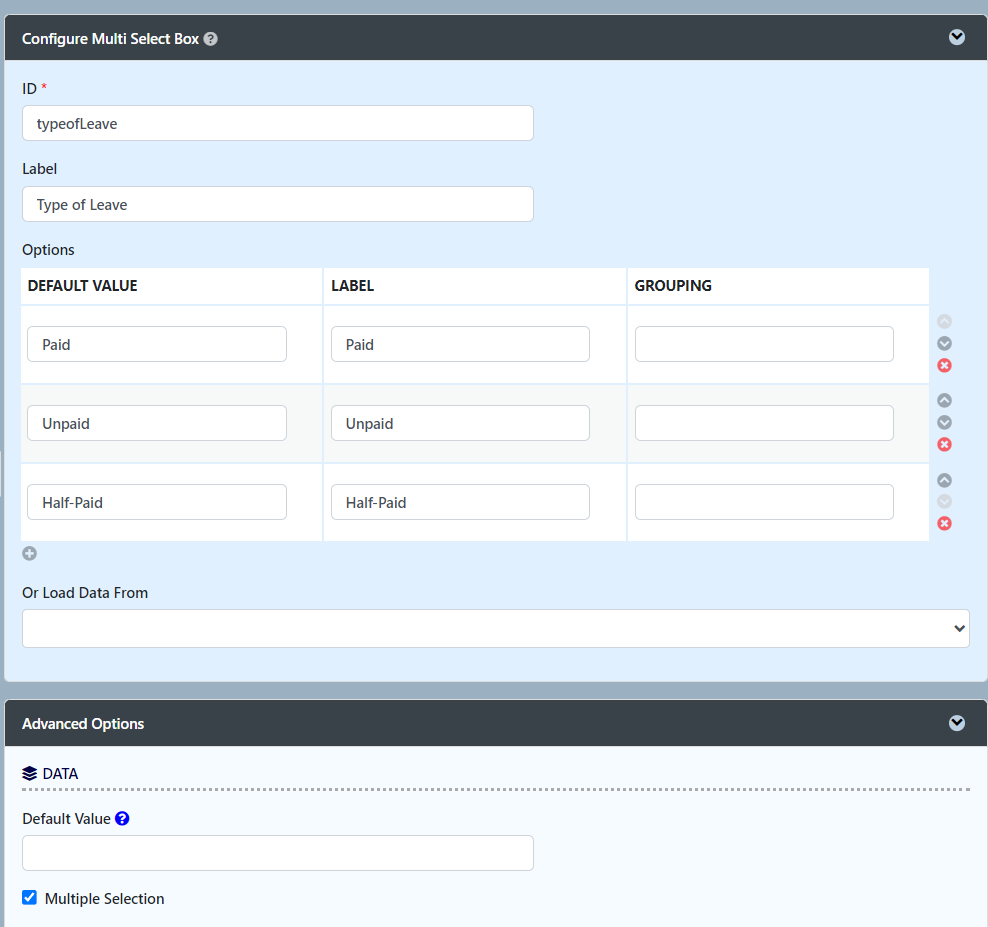
Task: Click the ID field containing typeofLeave
Action: pyautogui.click(x=277, y=124)
